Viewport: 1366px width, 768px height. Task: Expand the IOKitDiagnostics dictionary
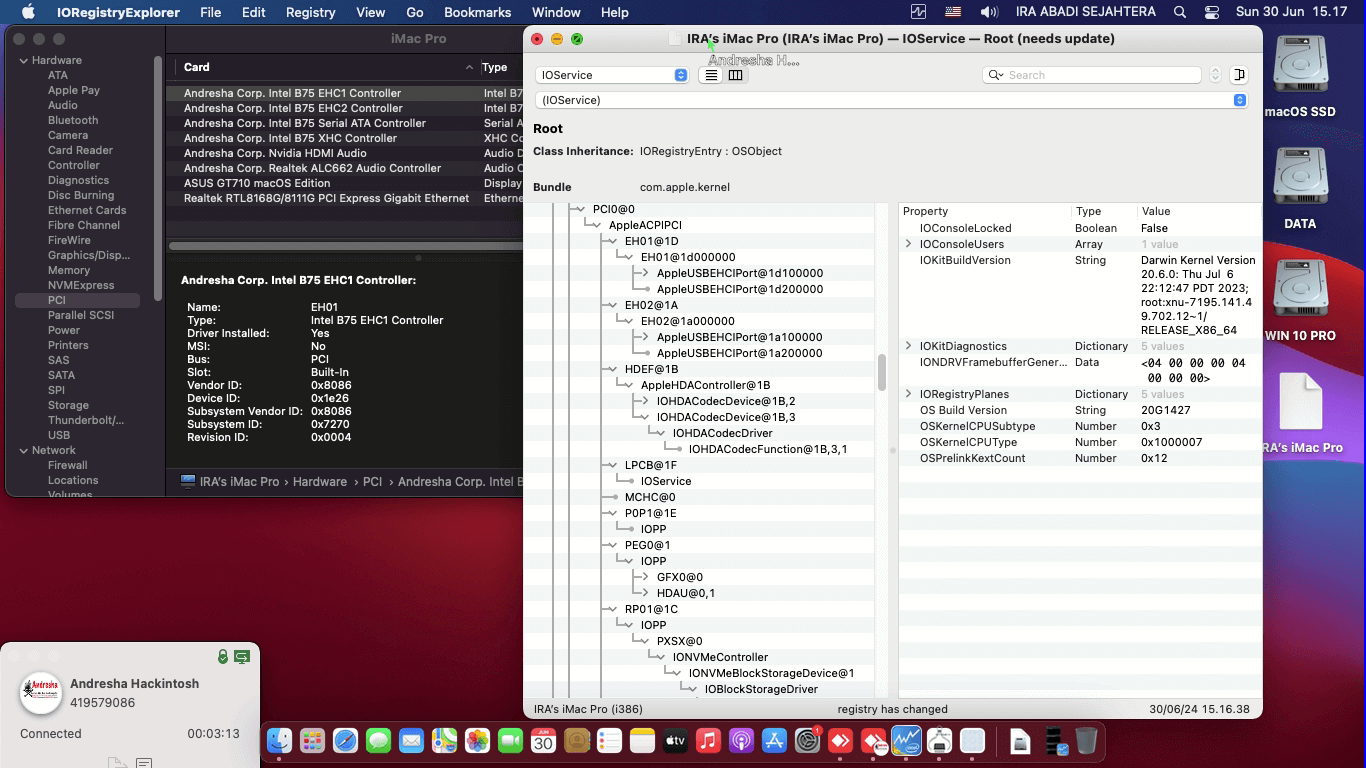(908, 346)
